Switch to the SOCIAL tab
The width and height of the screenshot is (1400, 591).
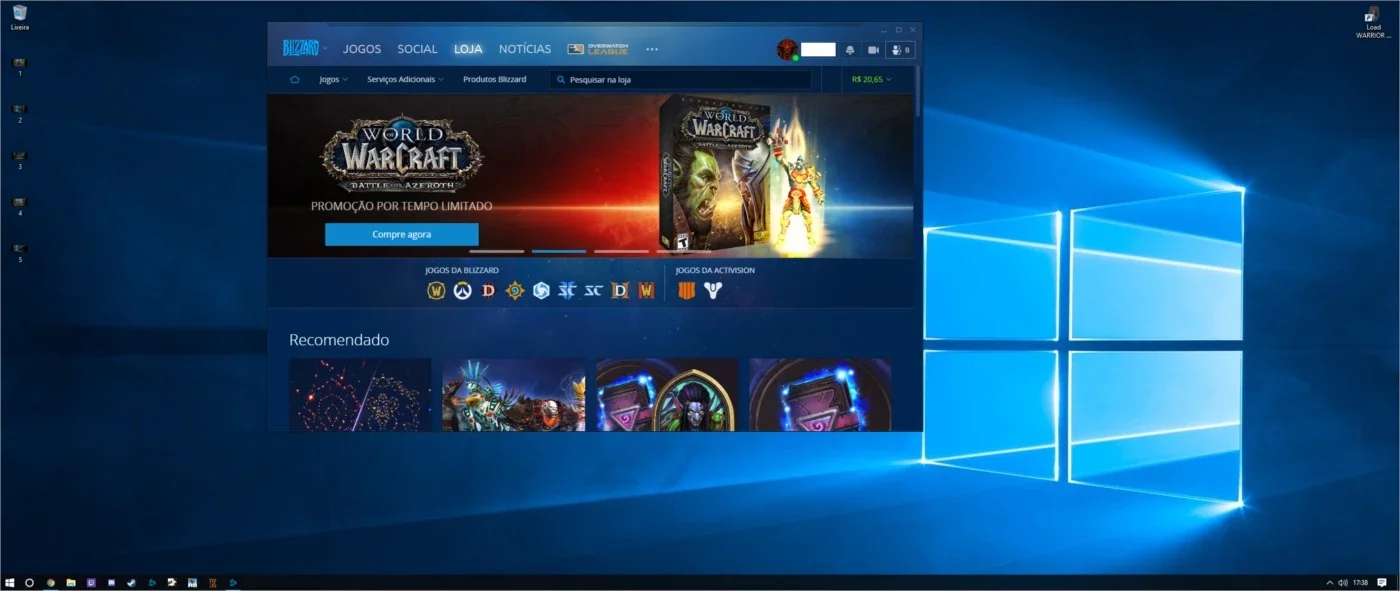(417, 49)
